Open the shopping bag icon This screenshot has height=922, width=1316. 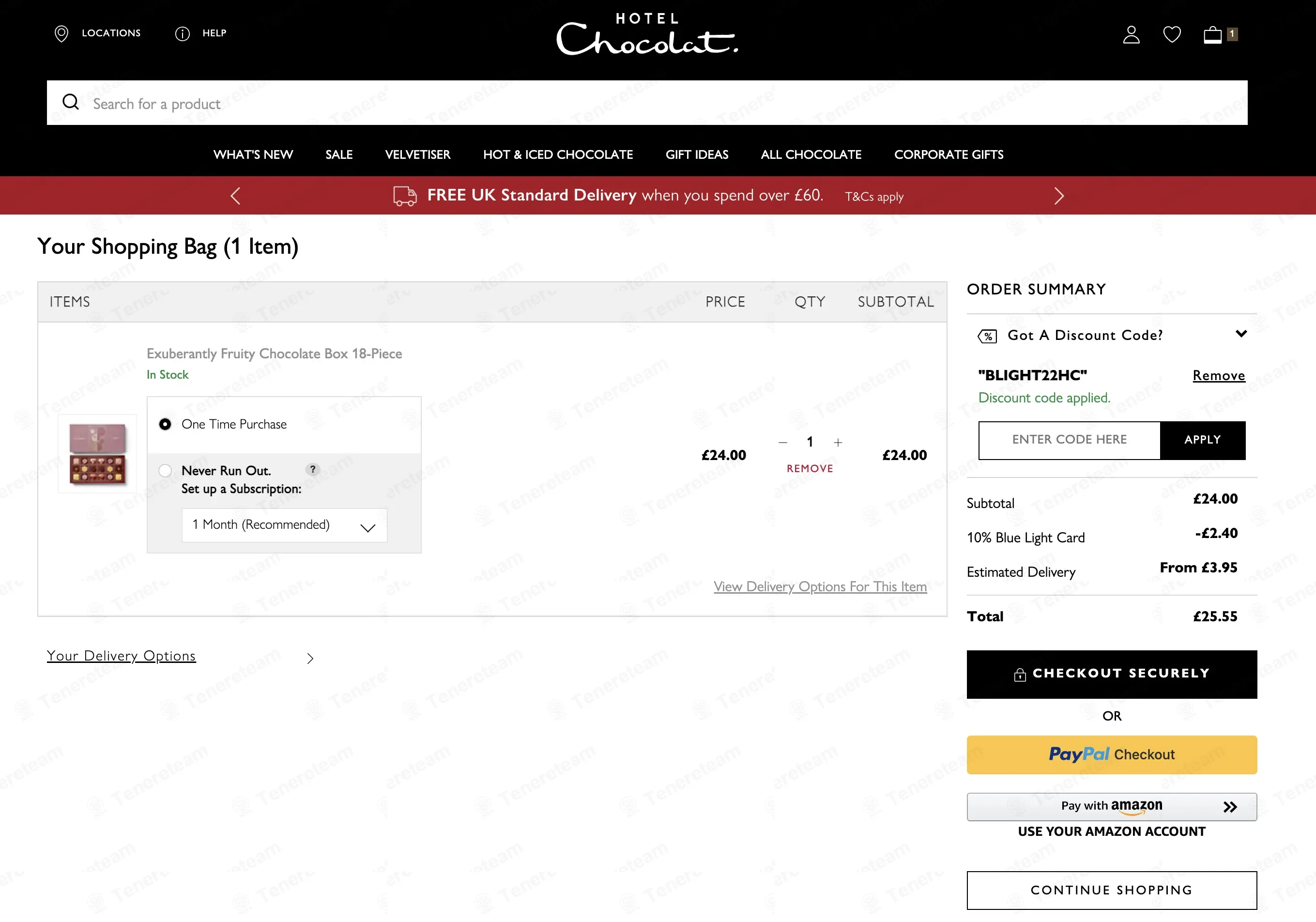pyautogui.click(x=1212, y=34)
